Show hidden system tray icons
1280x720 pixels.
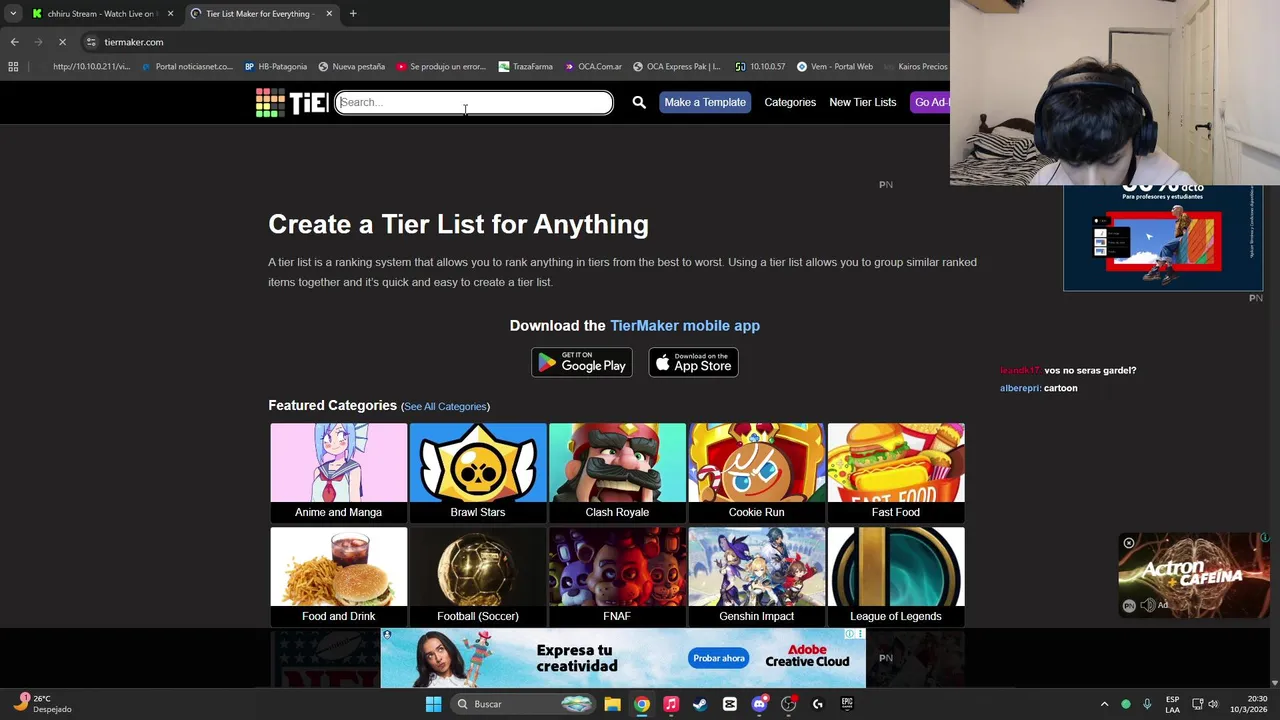click(x=1104, y=704)
